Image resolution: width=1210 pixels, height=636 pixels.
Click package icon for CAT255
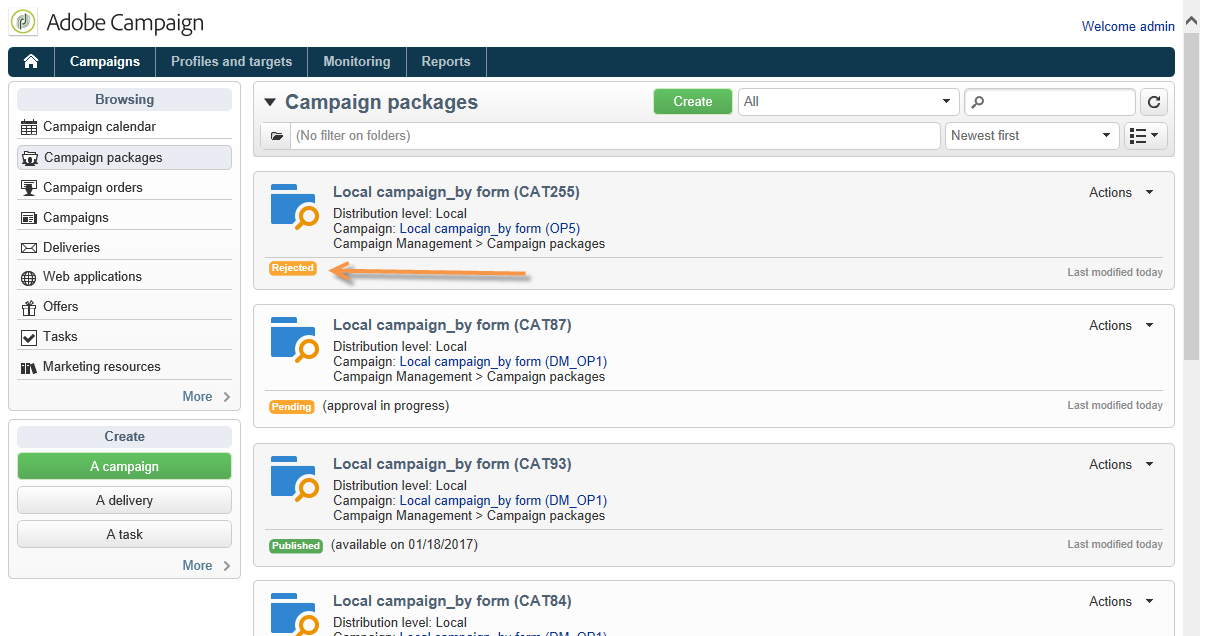point(295,207)
